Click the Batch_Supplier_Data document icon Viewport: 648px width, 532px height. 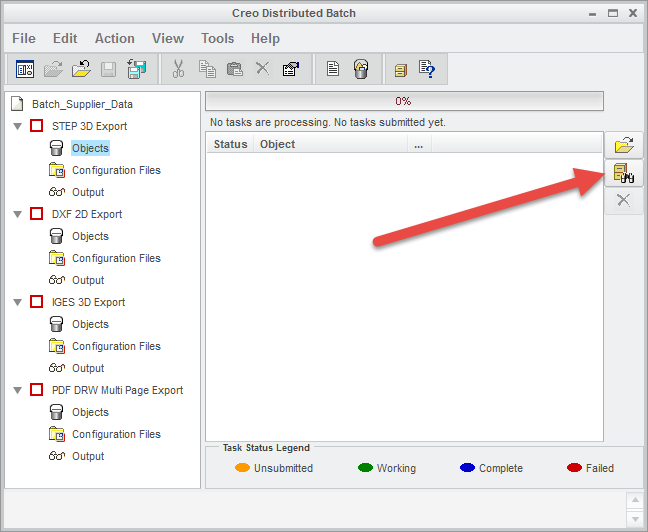[17, 104]
